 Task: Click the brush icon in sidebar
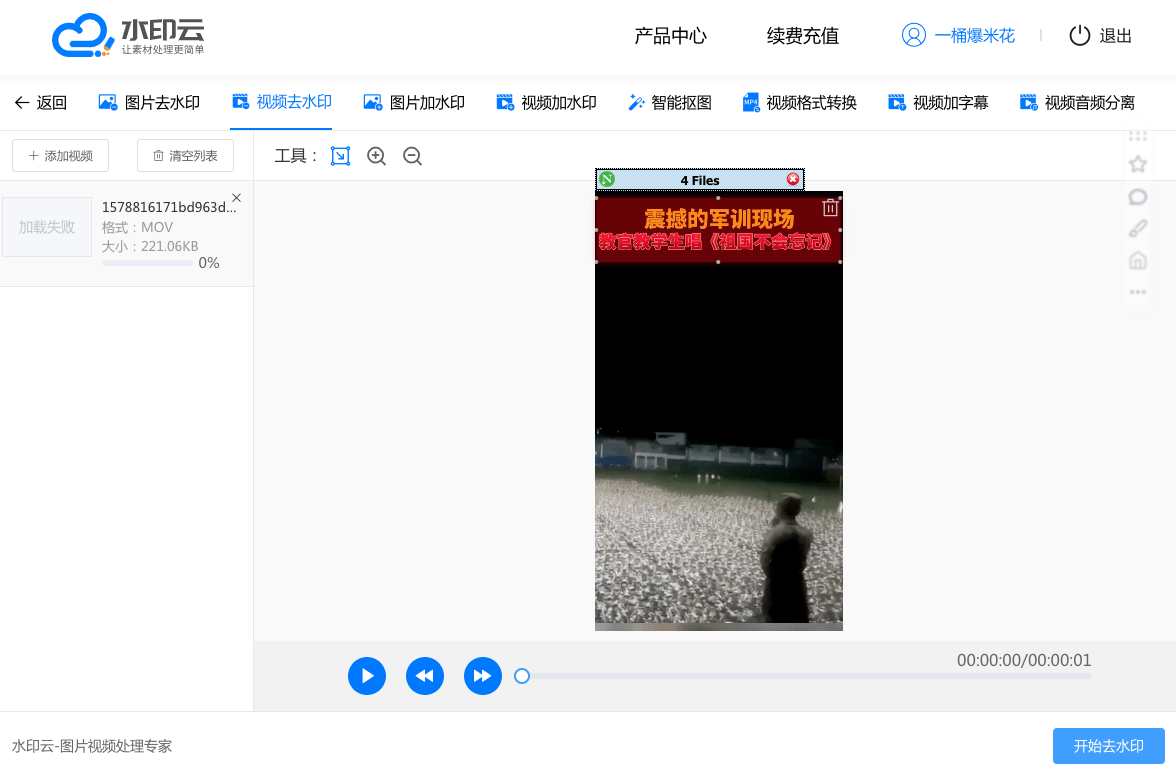[1138, 229]
